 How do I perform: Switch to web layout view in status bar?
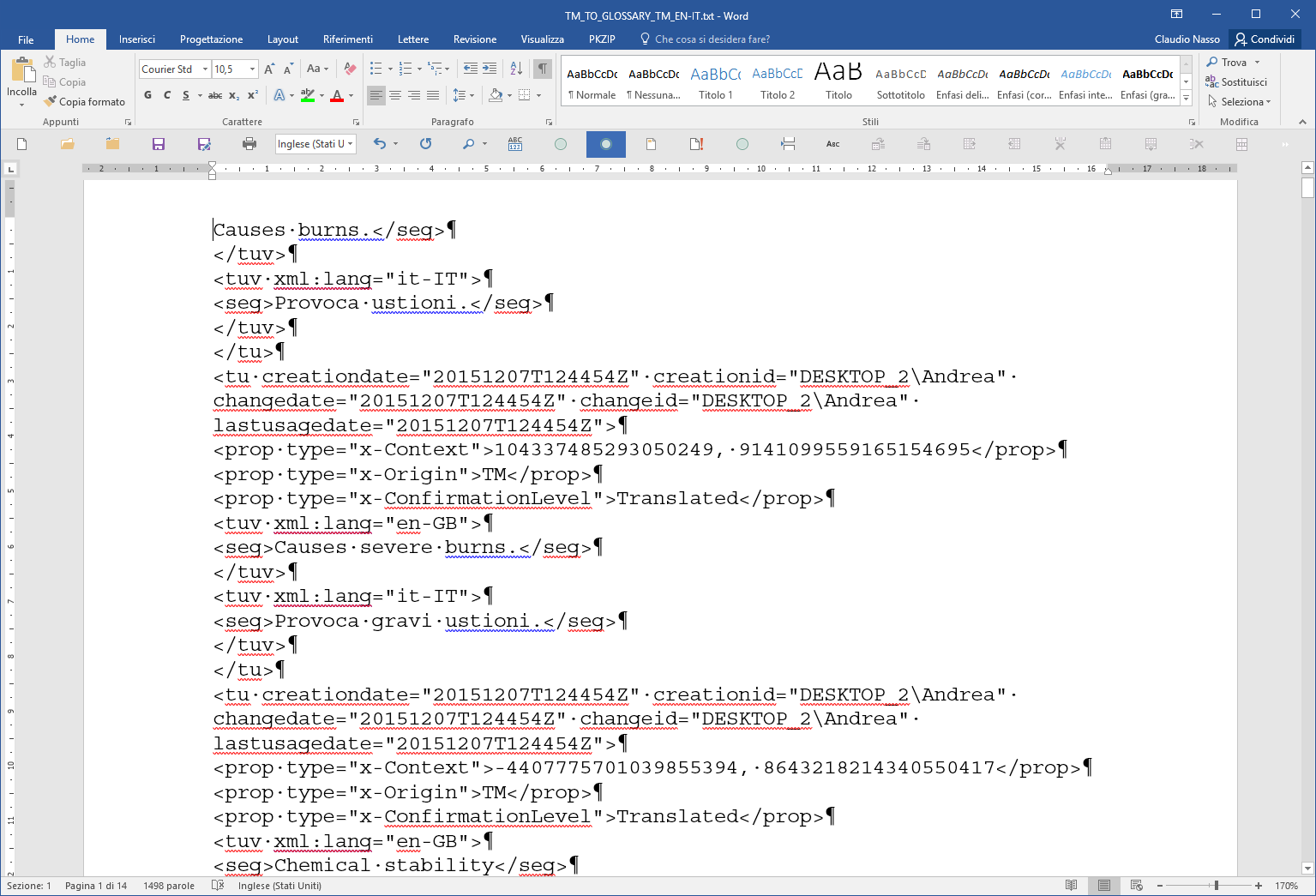(1137, 886)
